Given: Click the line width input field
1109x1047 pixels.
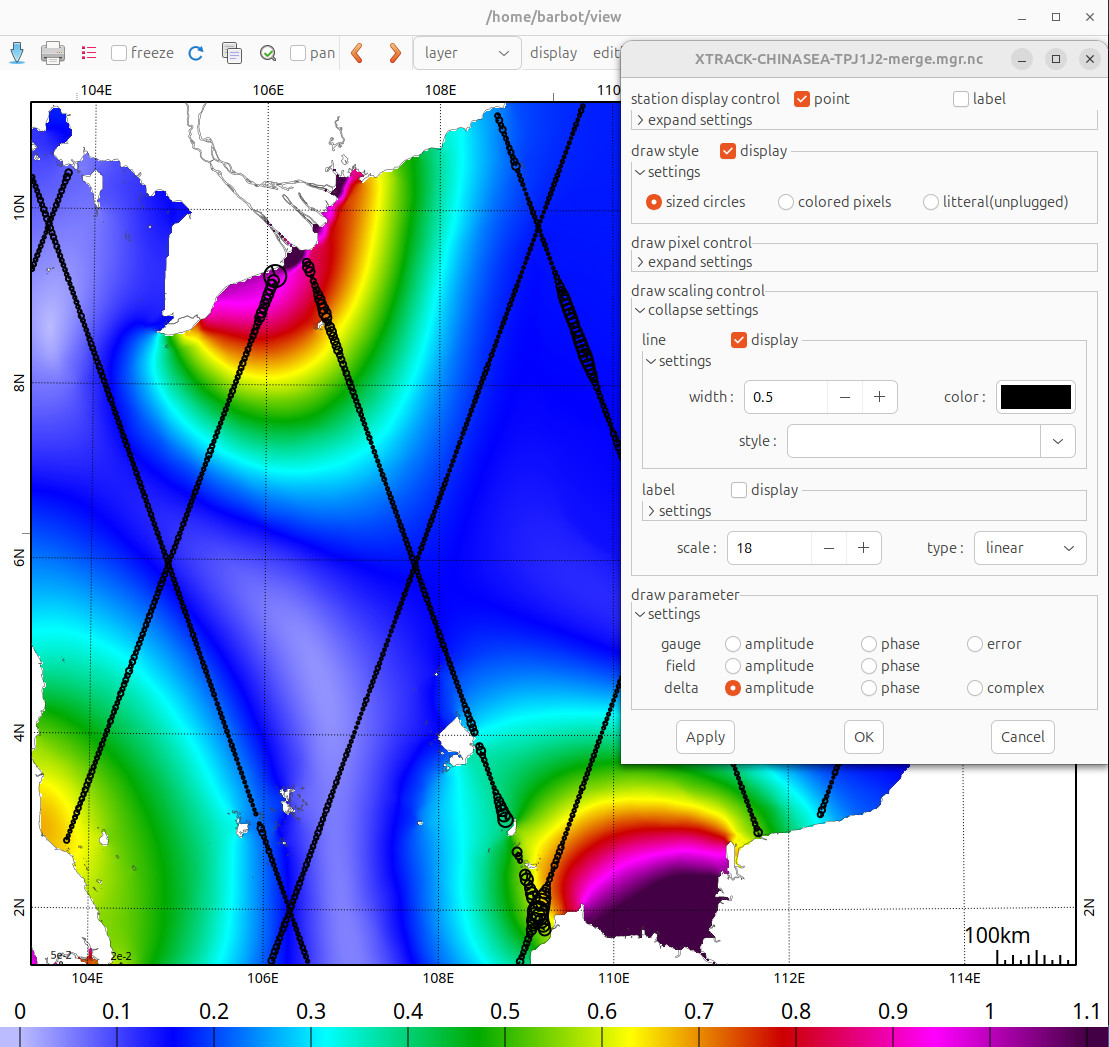Looking at the screenshot, I should pos(786,397).
